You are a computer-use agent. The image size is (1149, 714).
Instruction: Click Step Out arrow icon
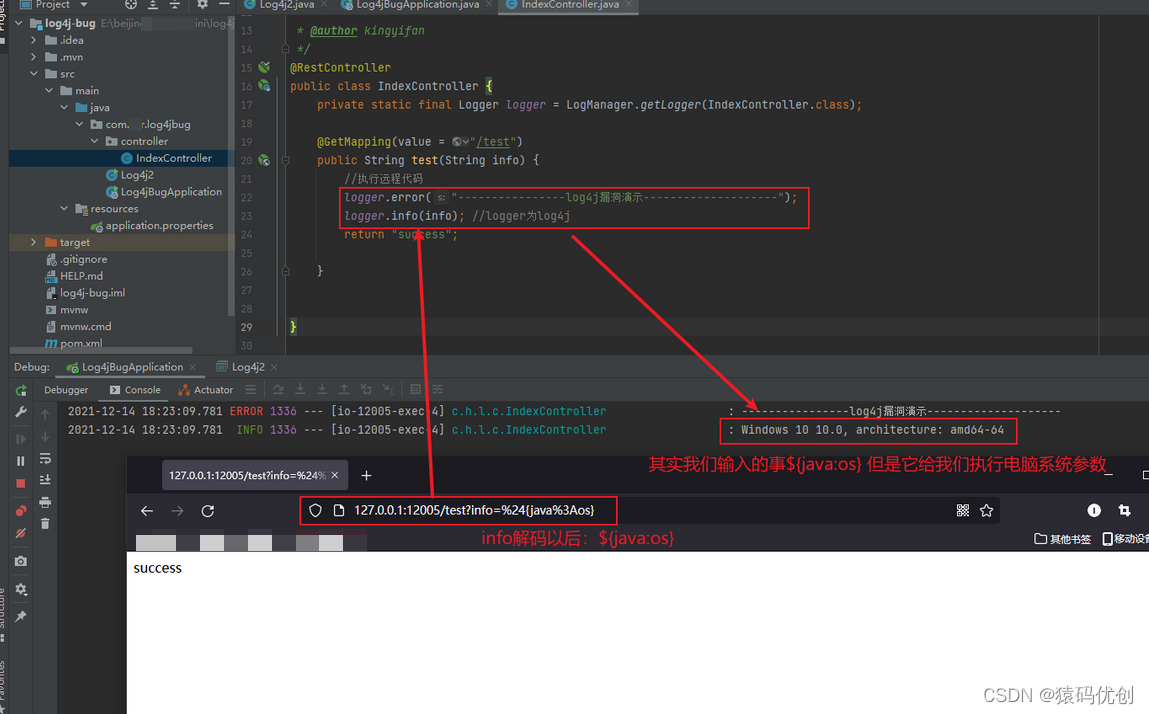[344, 389]
